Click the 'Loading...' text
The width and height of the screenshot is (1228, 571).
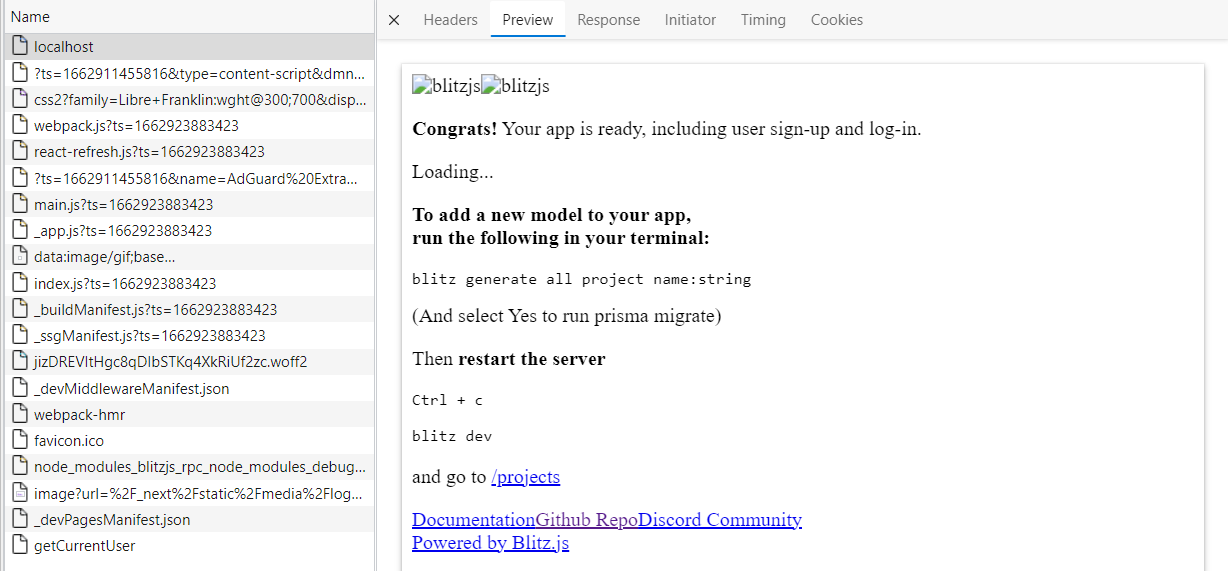453,172
